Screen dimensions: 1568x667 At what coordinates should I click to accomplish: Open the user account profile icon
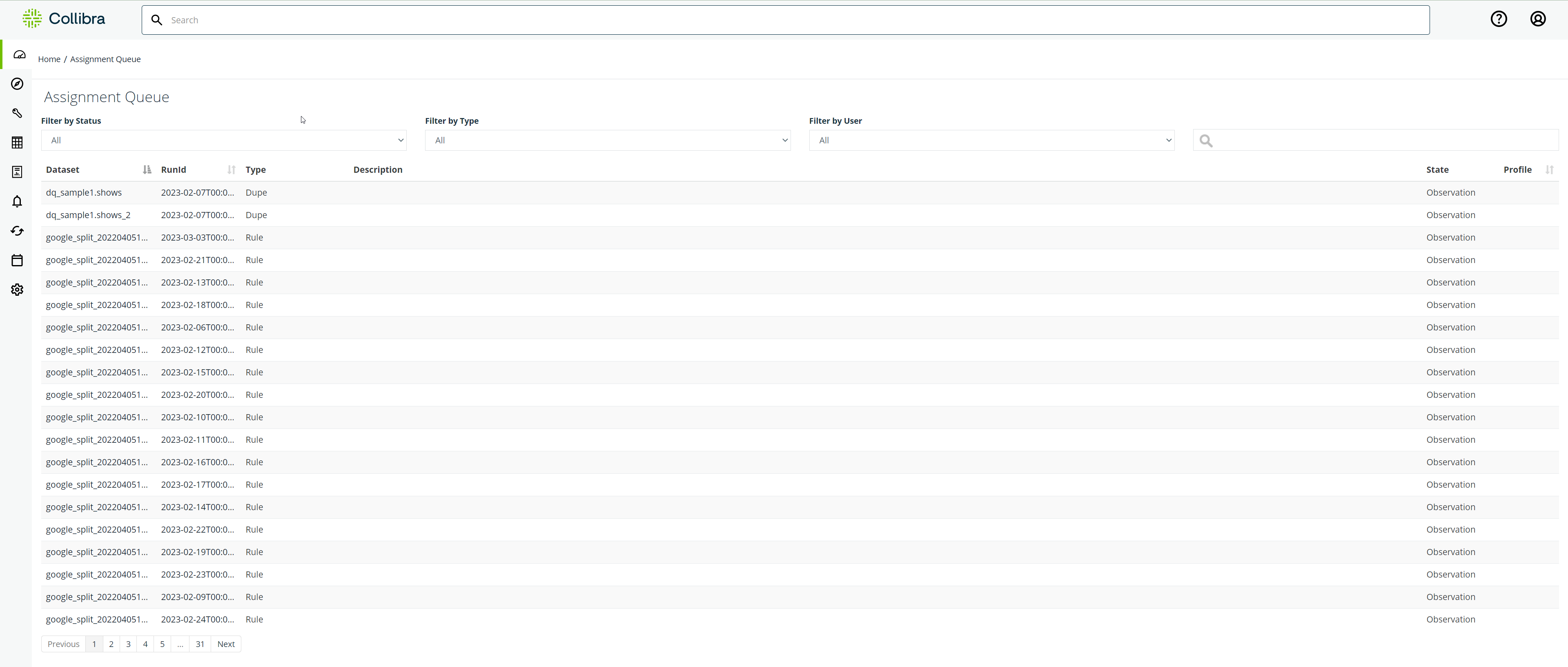point(1537,20)
